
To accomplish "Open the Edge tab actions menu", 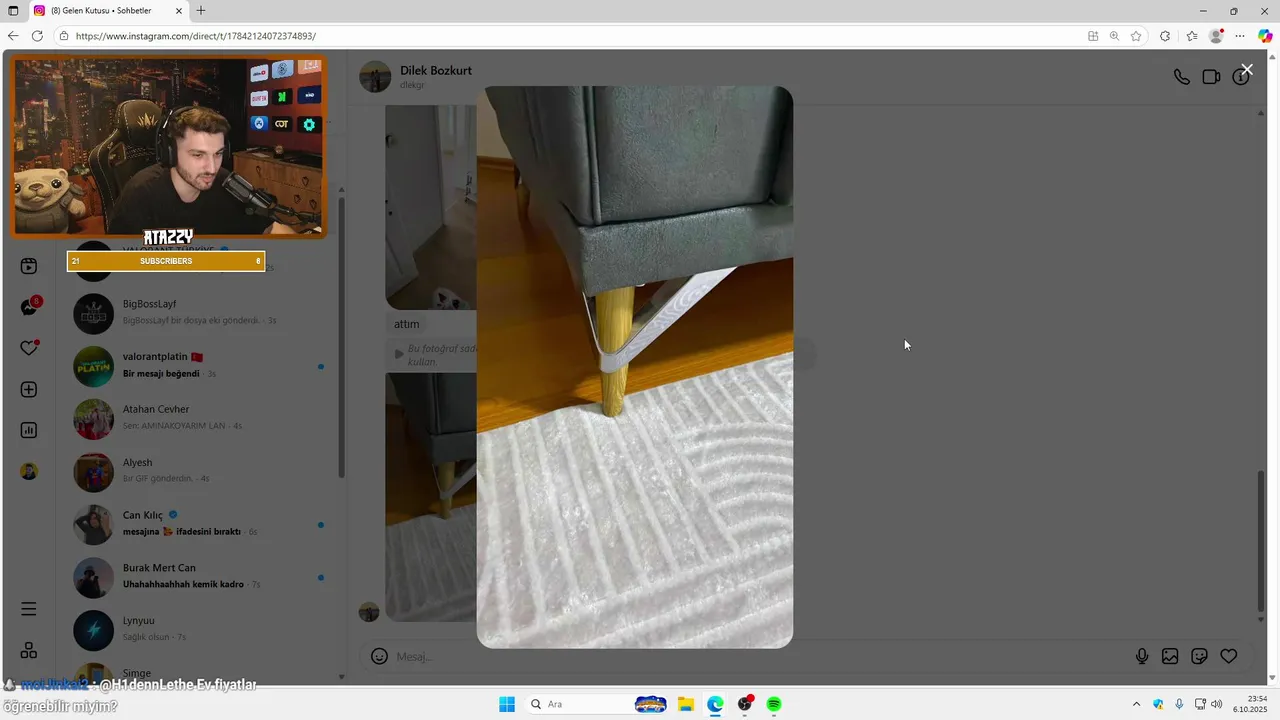I will (13, 11).
